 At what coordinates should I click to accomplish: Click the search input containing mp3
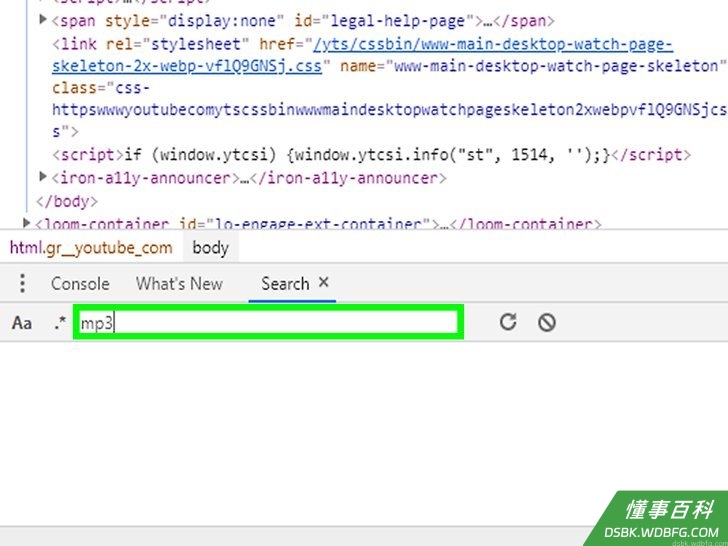pos(269,323)
